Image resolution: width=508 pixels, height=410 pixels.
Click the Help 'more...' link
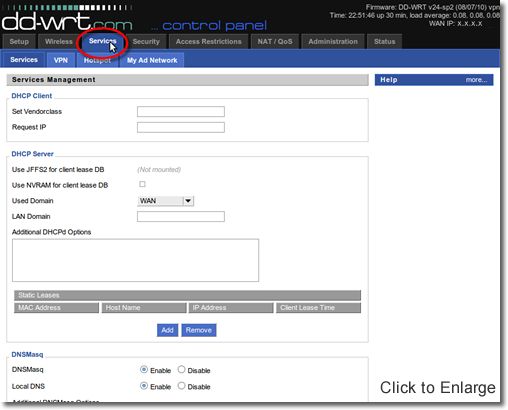coord(476,80)
